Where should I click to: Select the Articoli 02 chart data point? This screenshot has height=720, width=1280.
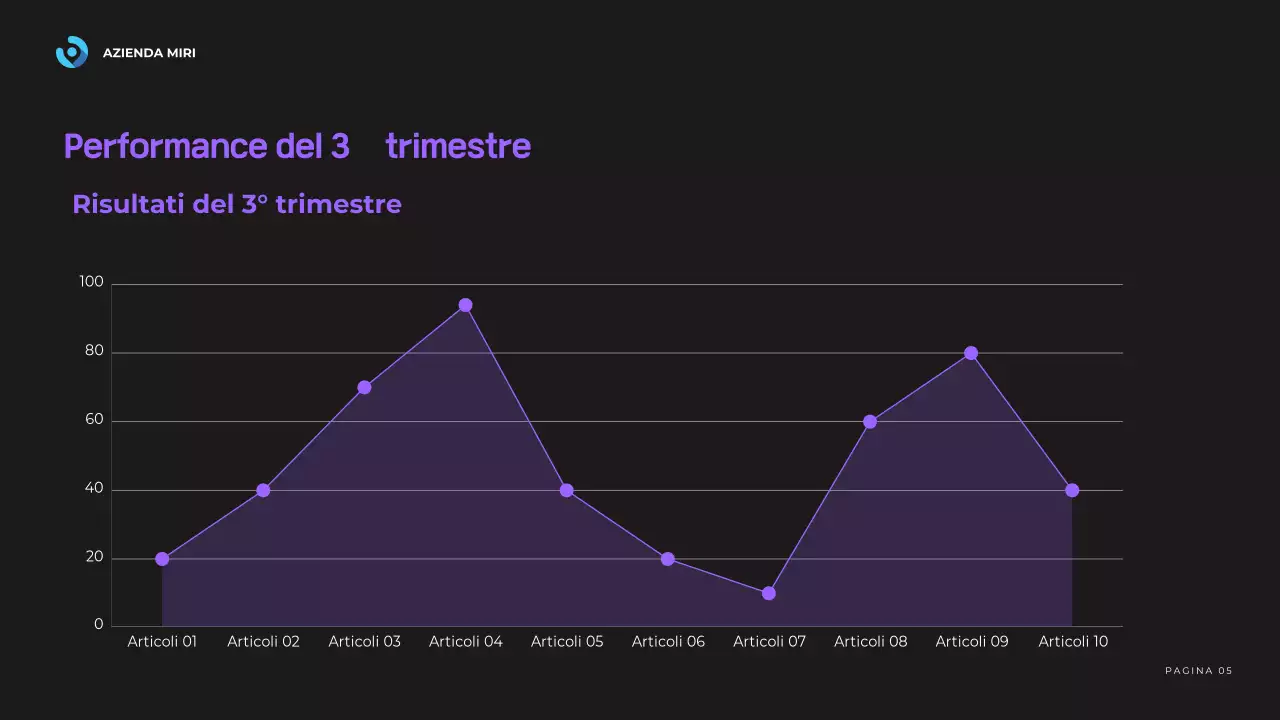coord(263,490)
